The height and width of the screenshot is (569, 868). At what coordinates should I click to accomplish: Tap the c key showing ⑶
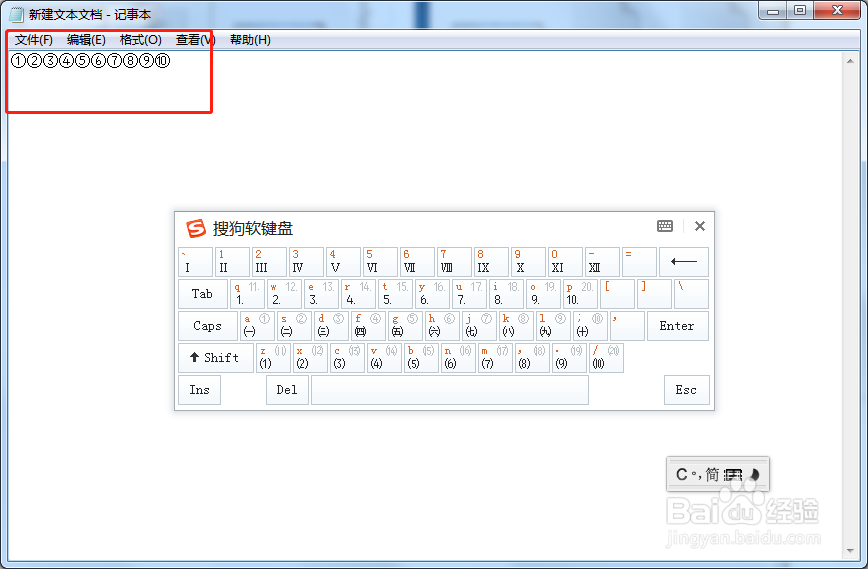348,358
